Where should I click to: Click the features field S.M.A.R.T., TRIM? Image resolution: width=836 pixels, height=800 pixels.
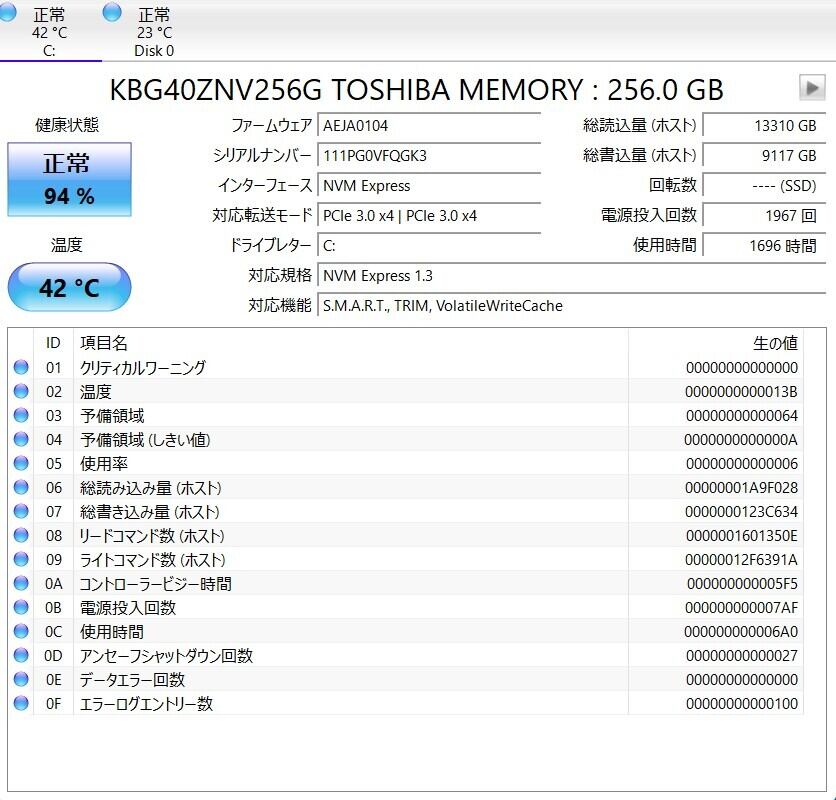pos(572,306)
